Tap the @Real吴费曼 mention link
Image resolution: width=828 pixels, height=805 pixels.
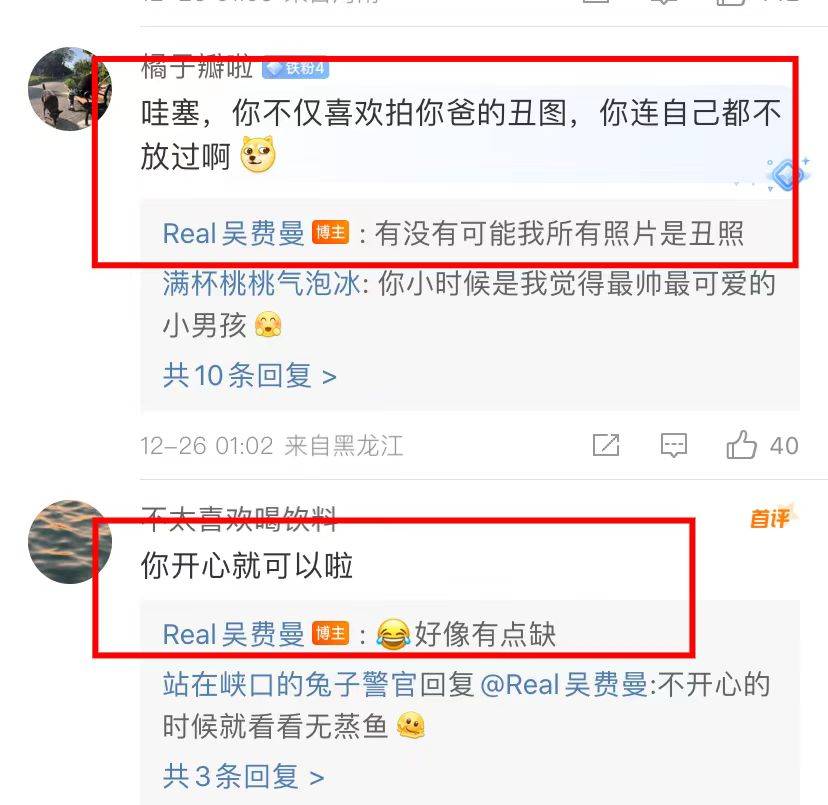pyautogui.click(x=564, y=685)
